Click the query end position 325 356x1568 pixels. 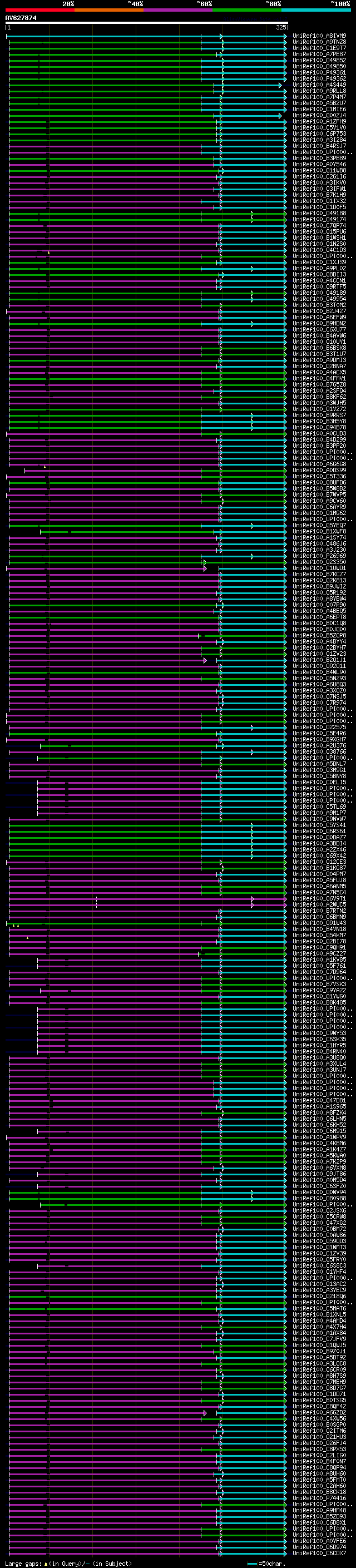click(280, 27)
